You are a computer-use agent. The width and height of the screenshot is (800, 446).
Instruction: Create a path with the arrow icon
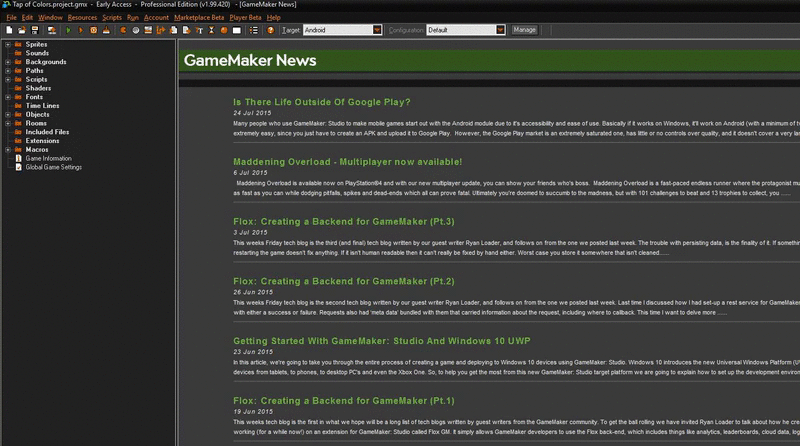click(x=161, y=30)
